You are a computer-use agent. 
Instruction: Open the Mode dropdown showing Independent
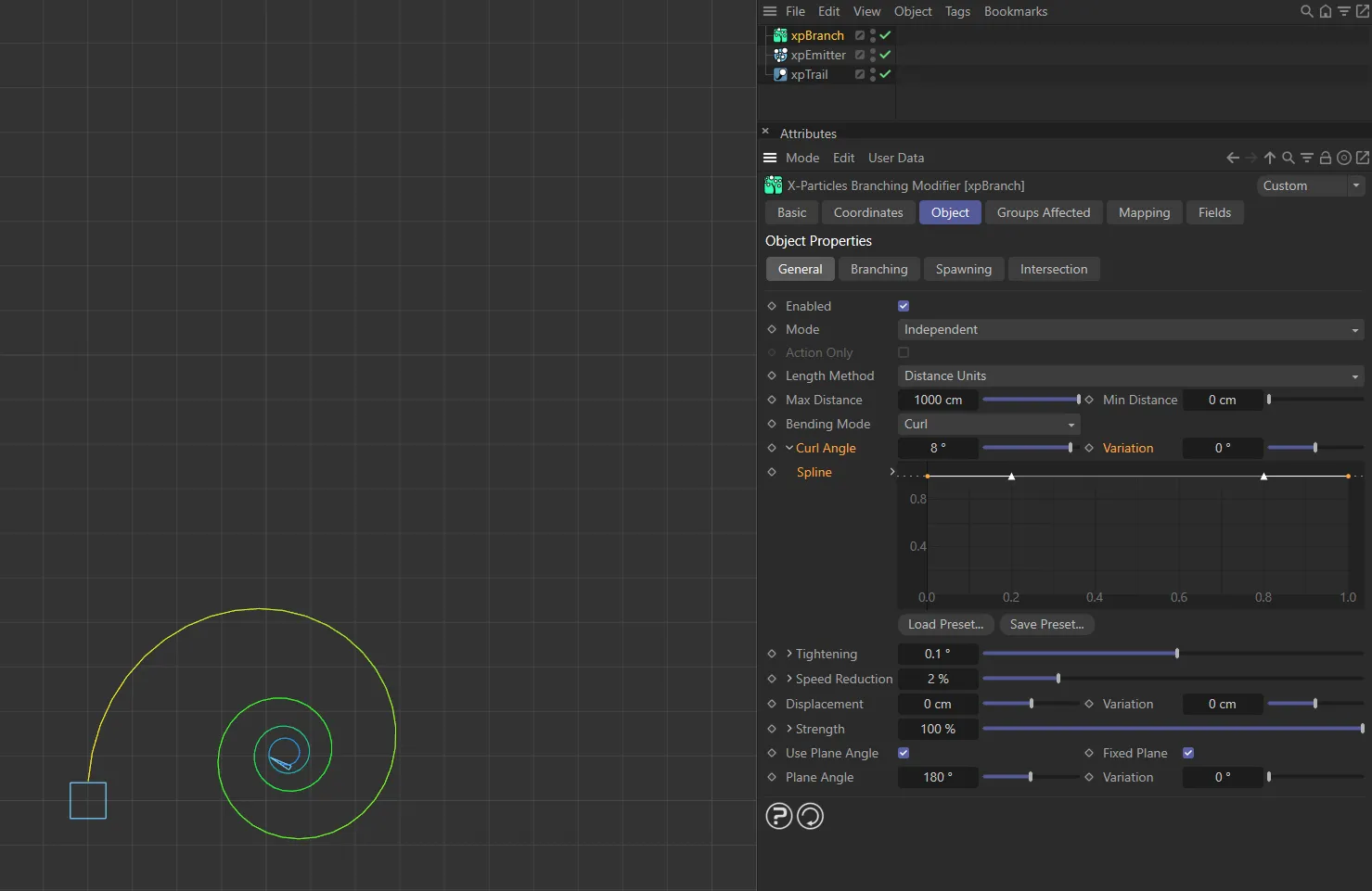1130,329
